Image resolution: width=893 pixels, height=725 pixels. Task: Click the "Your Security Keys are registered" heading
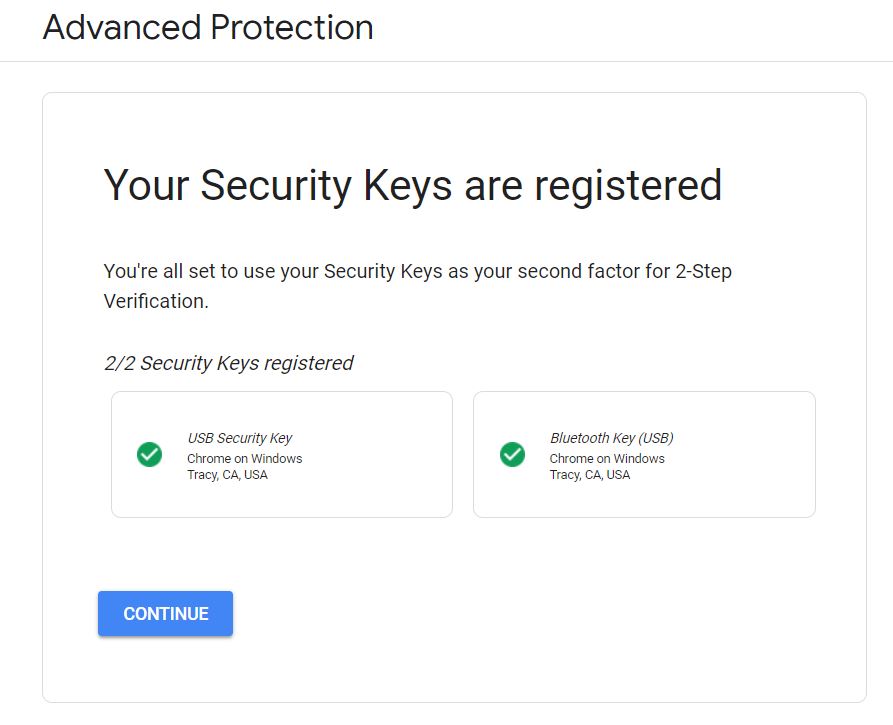412,186
